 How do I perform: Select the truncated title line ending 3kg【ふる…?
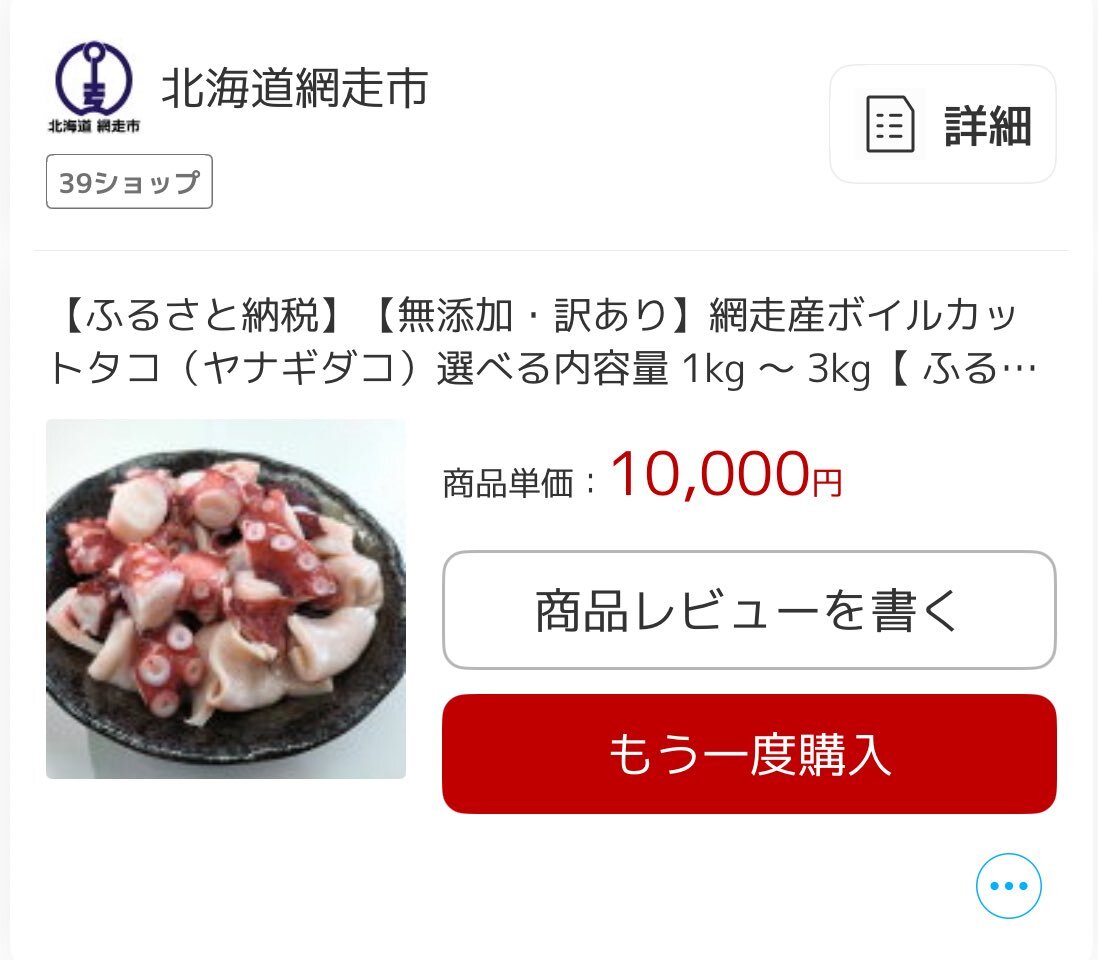click(543, 368)
